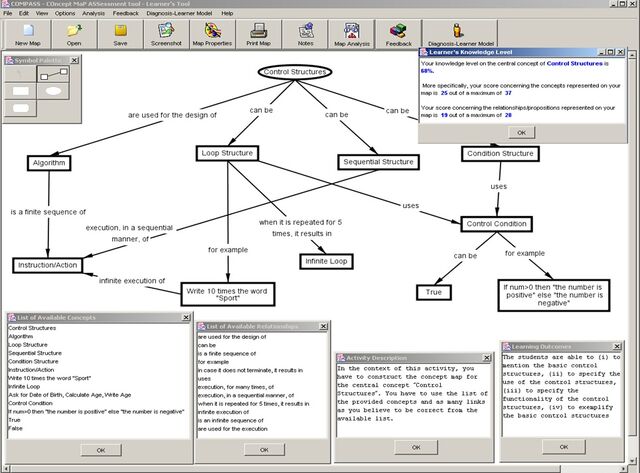Select 'False' in available concepts list

click(16, 429)
